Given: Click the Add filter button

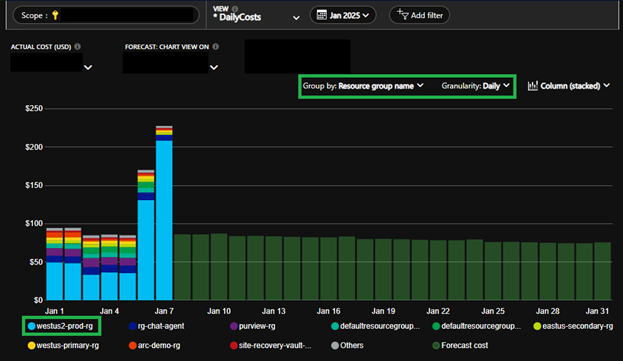Looking at the screenshot, I should (x=420, y=15).
